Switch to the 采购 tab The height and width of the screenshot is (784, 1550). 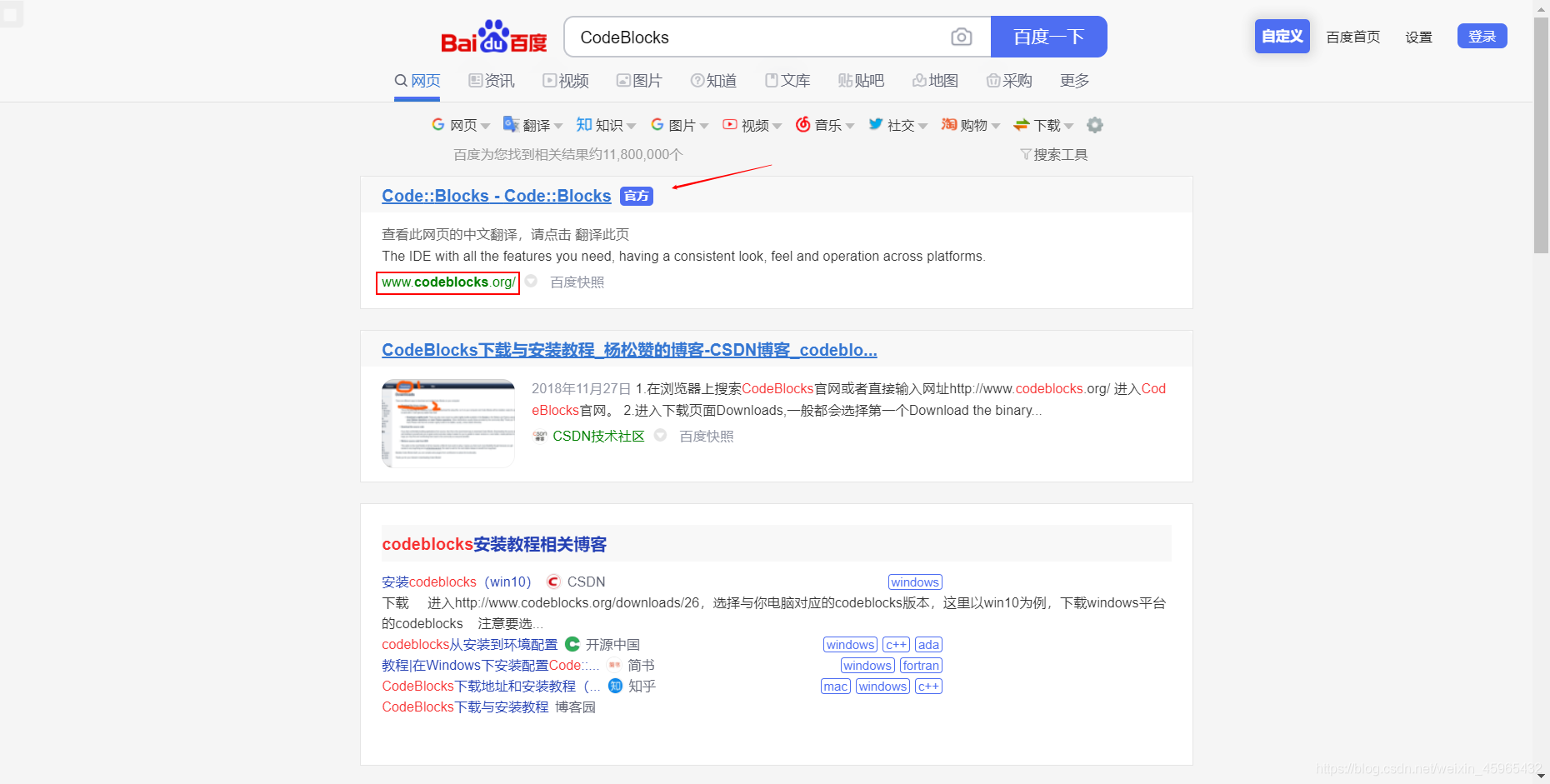tap(1009, 81)
